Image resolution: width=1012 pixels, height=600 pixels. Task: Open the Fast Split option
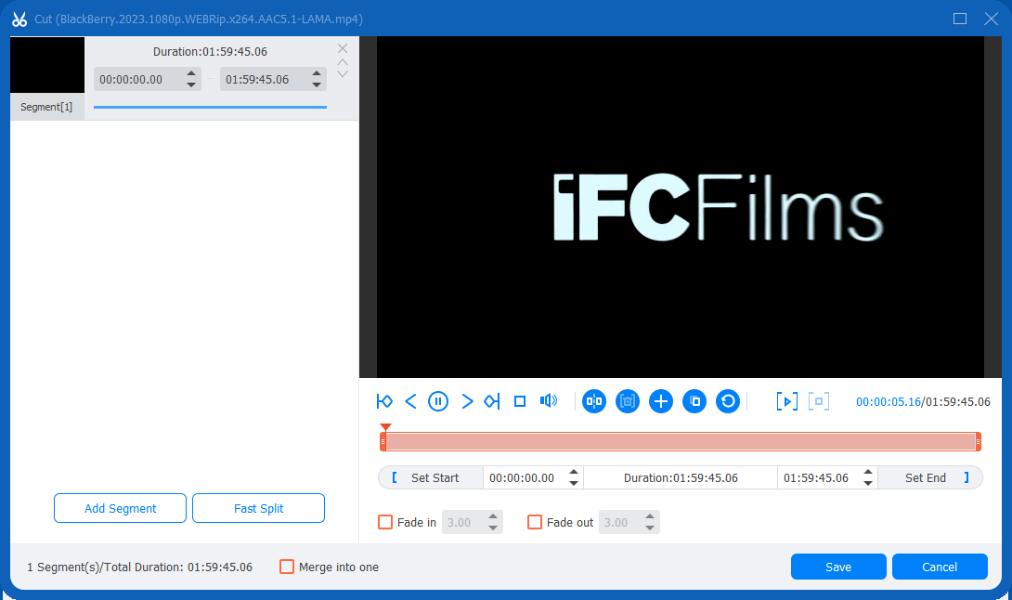[x=258, y=508]
